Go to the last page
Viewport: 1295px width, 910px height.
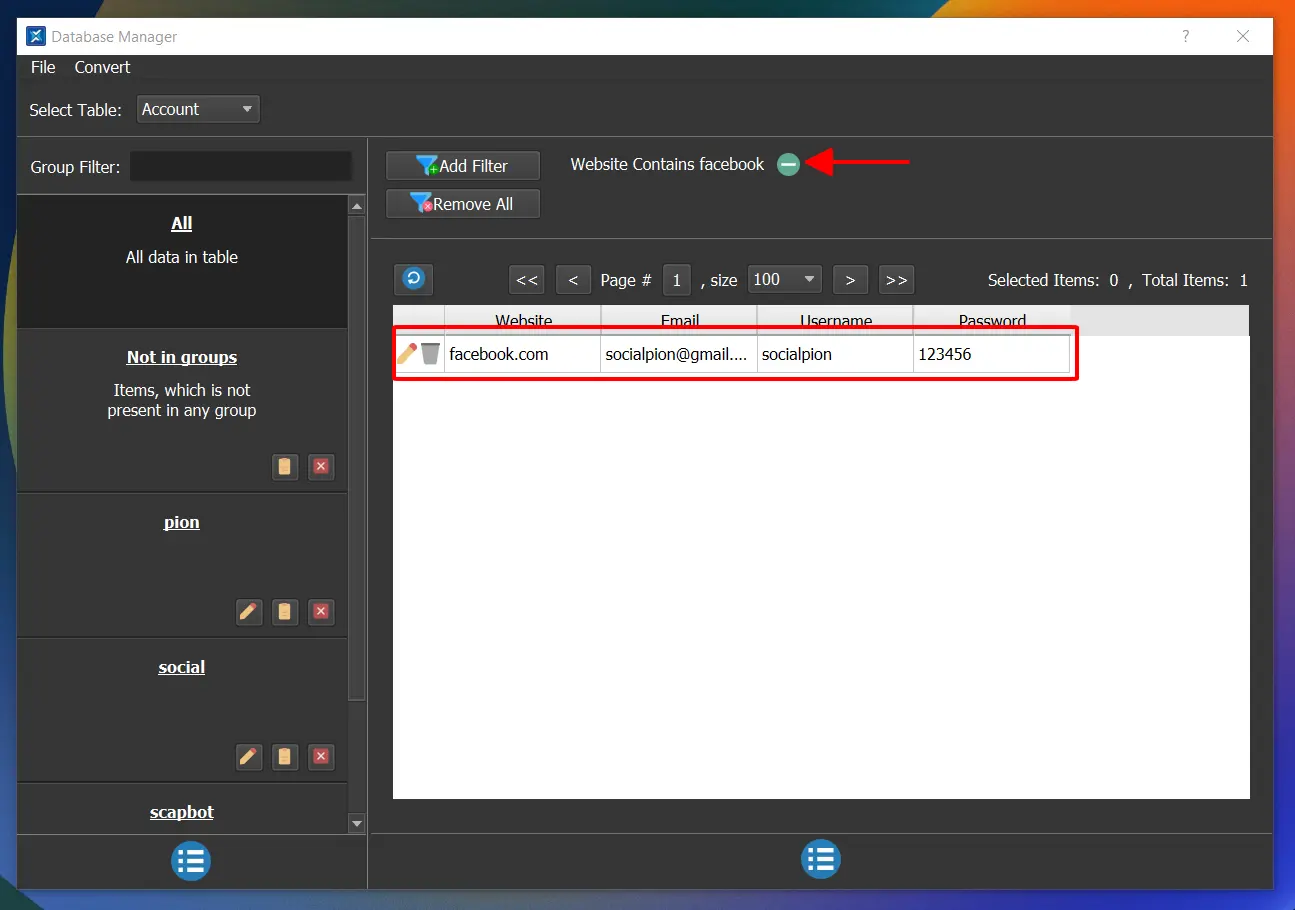(897, 280)
